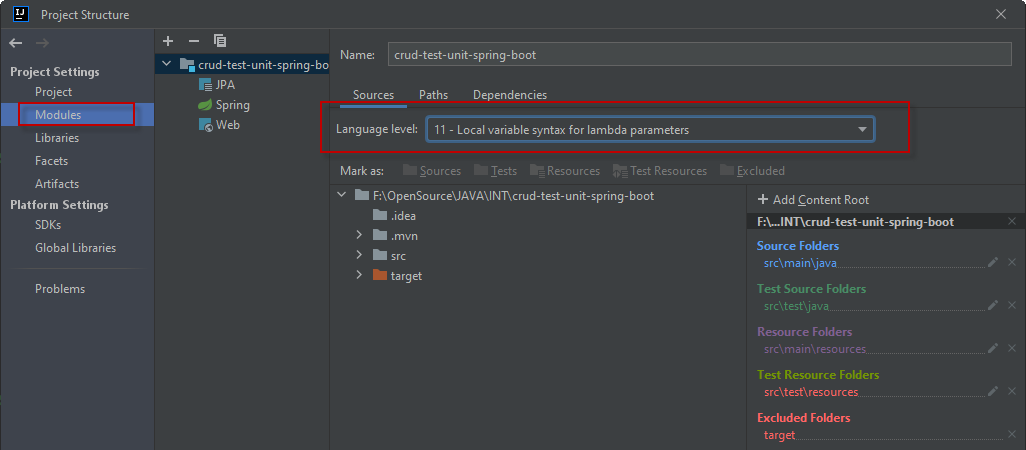Select content root F:\OpenSource\JAVA\INT\crud-test-unit-spring-boot

point(504,196)
